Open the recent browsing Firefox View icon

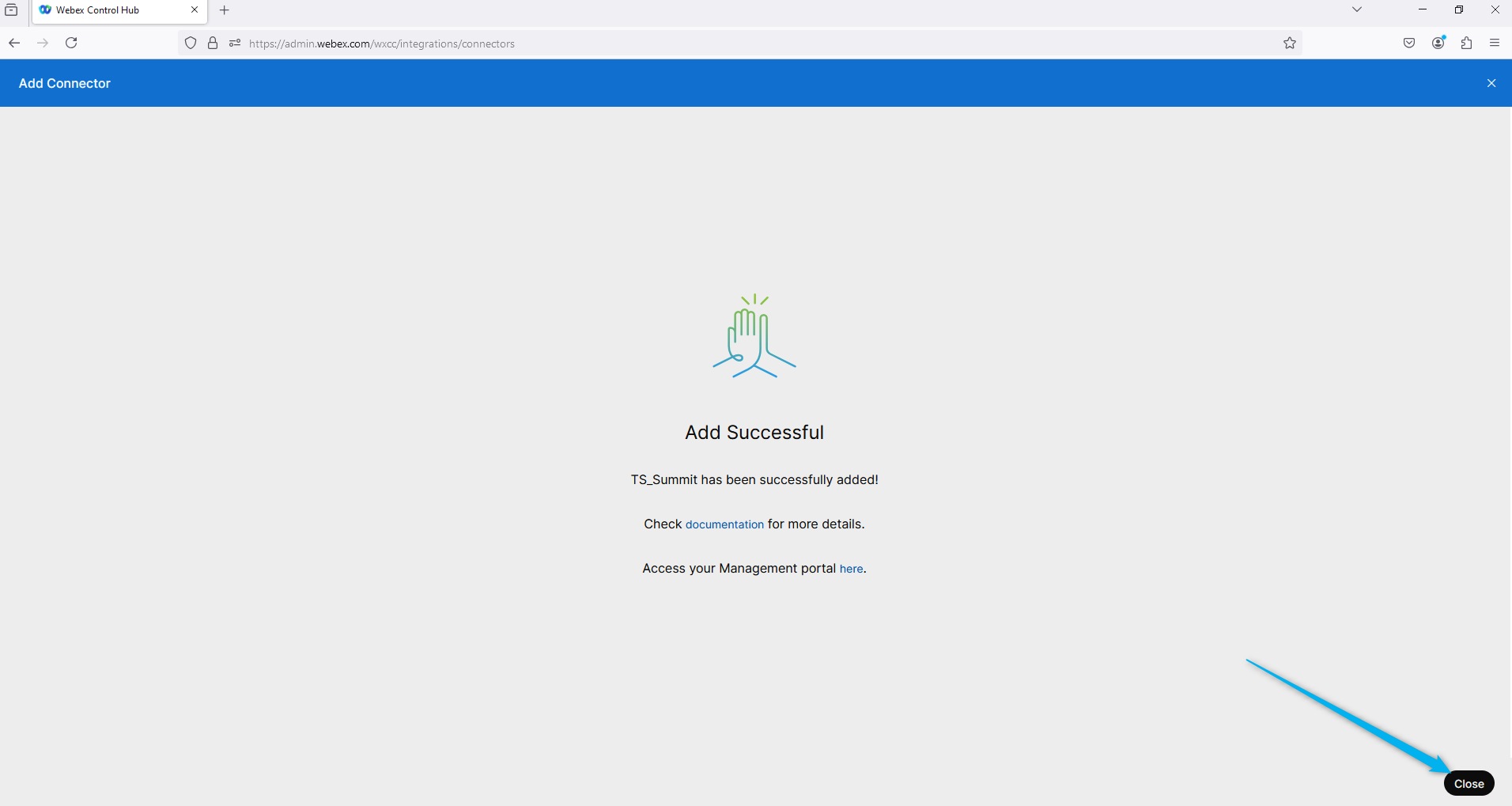11,10
